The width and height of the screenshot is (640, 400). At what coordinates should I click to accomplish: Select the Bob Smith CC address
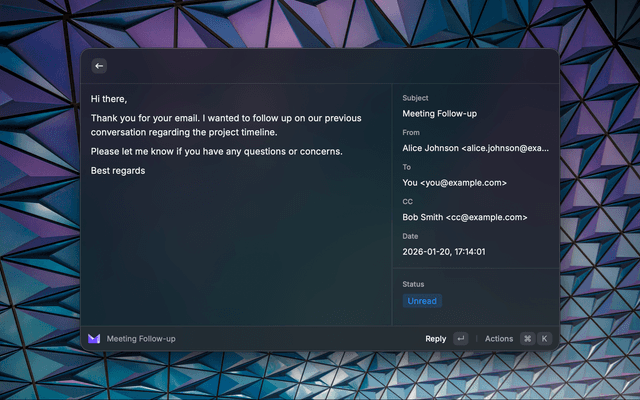(464, 217)
